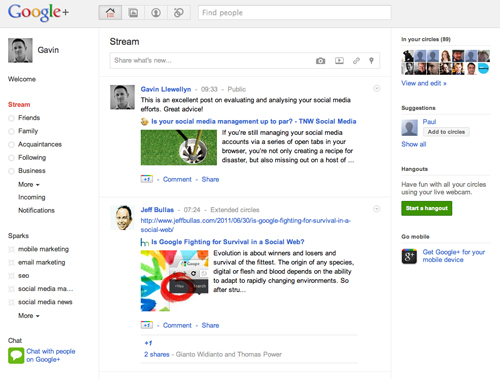Click the green chat bubble icon

[x=16, y=355]
